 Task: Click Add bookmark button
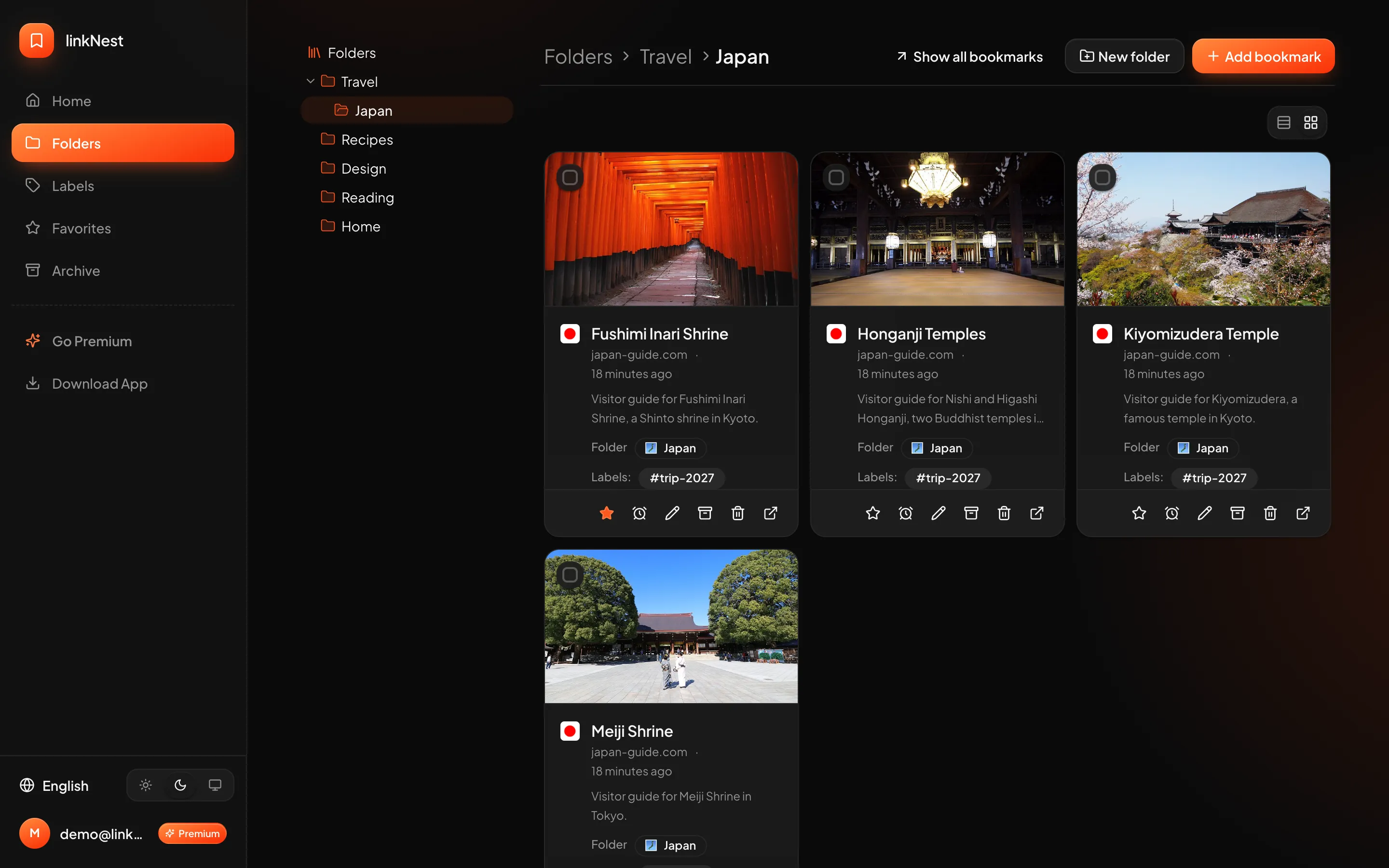tap(1263, 56)
